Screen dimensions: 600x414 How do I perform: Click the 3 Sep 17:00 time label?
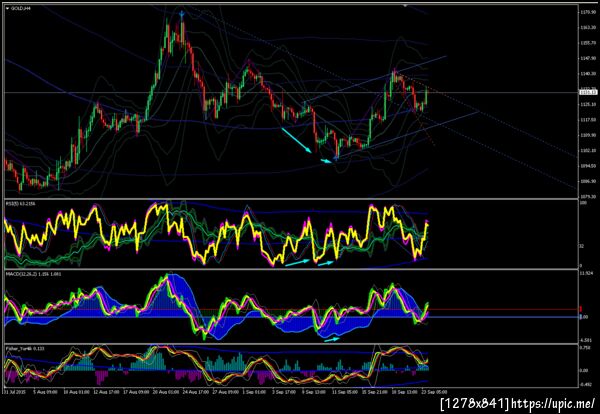click(x=285, y=392)
